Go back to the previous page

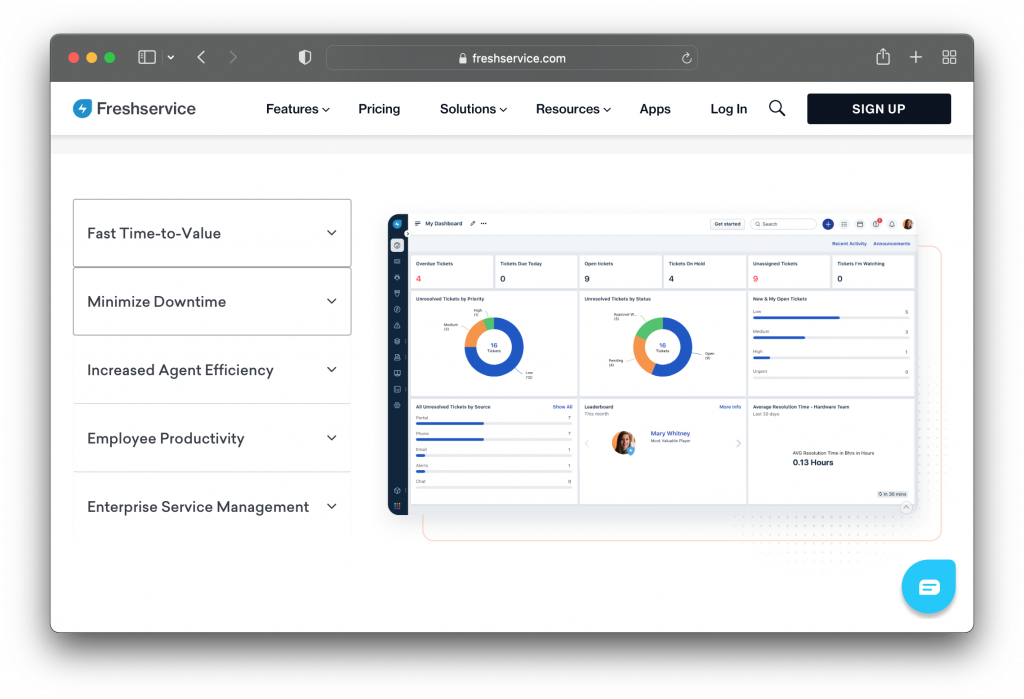point(201,57)
